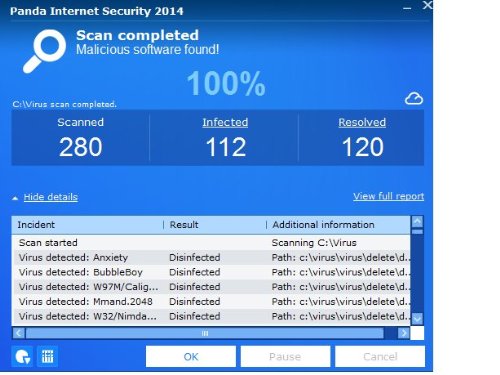Viewport: 500px width, 375px height.
Task: Open the shield dropdown icon at bottom left
Action: pyautogui.click(x=22, y=357)
